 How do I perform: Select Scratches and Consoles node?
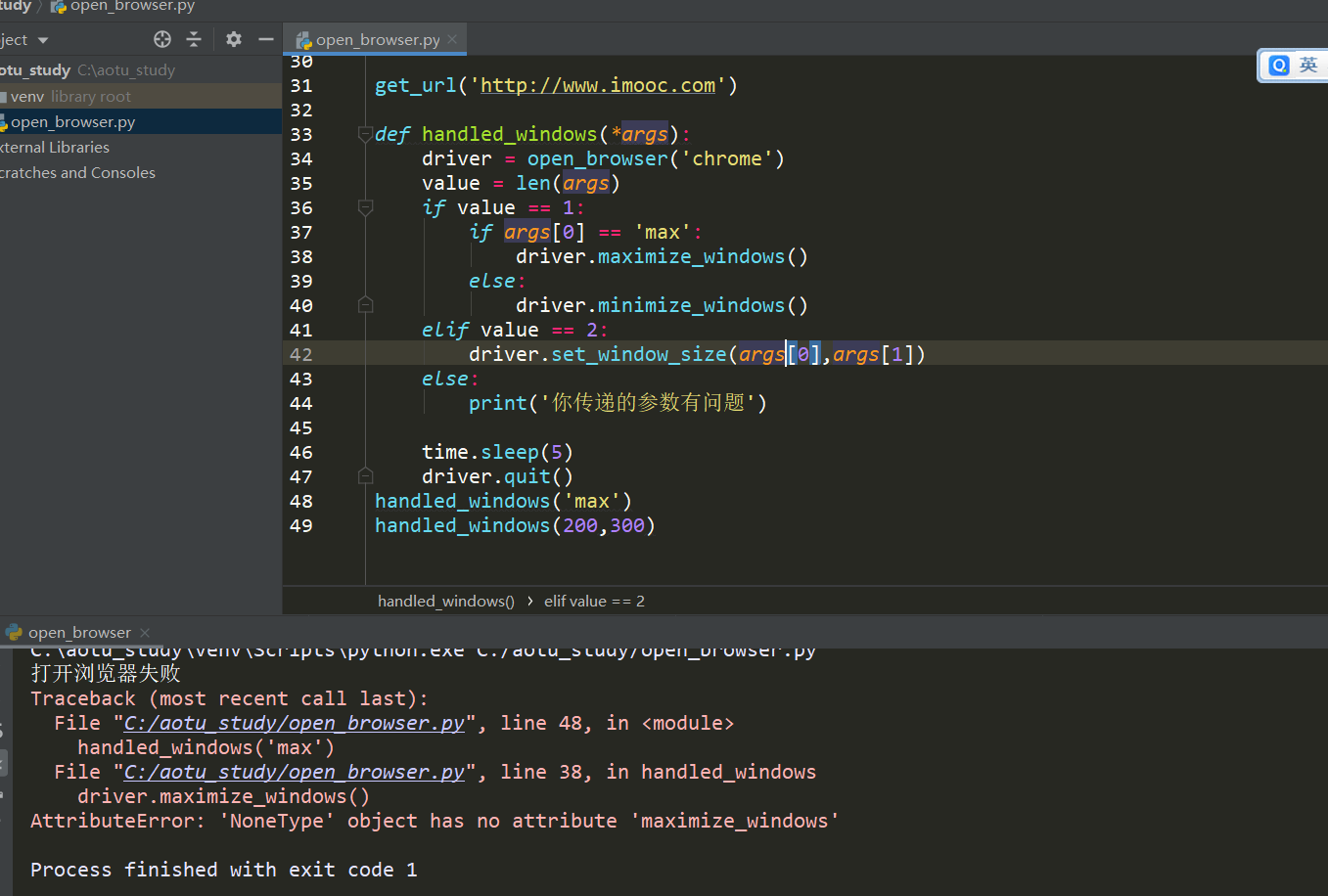78,172
